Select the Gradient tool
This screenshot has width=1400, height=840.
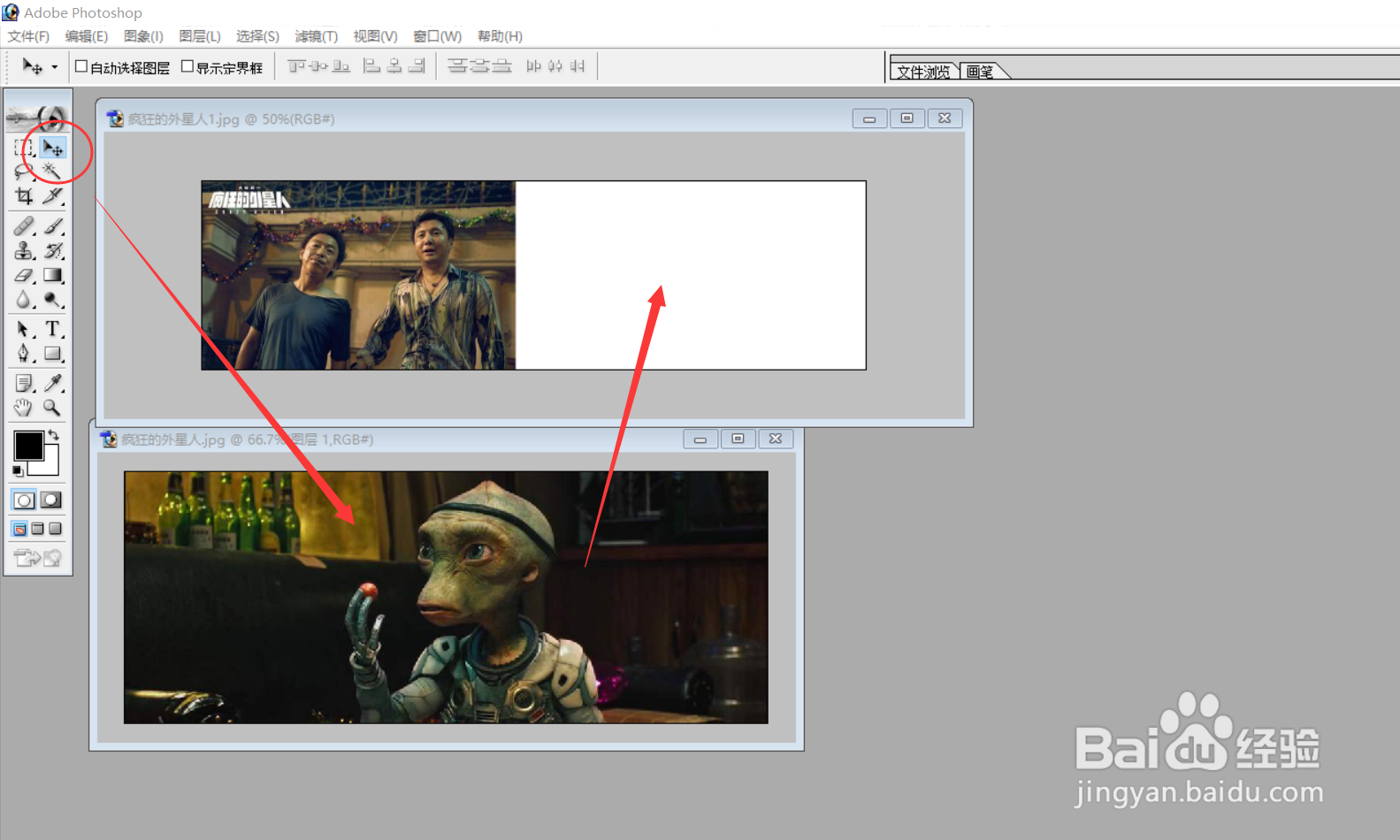[52, 276]
